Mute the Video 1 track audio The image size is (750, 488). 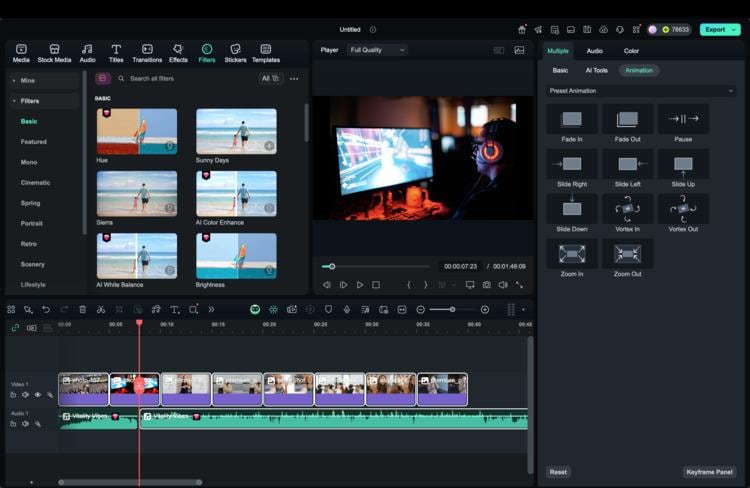(25, 395)
